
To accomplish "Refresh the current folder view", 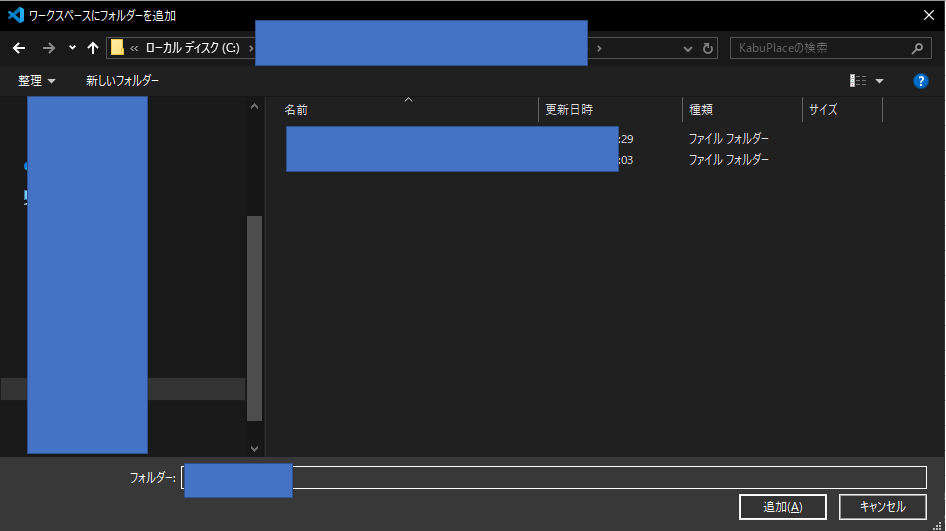I will [708, 48].
